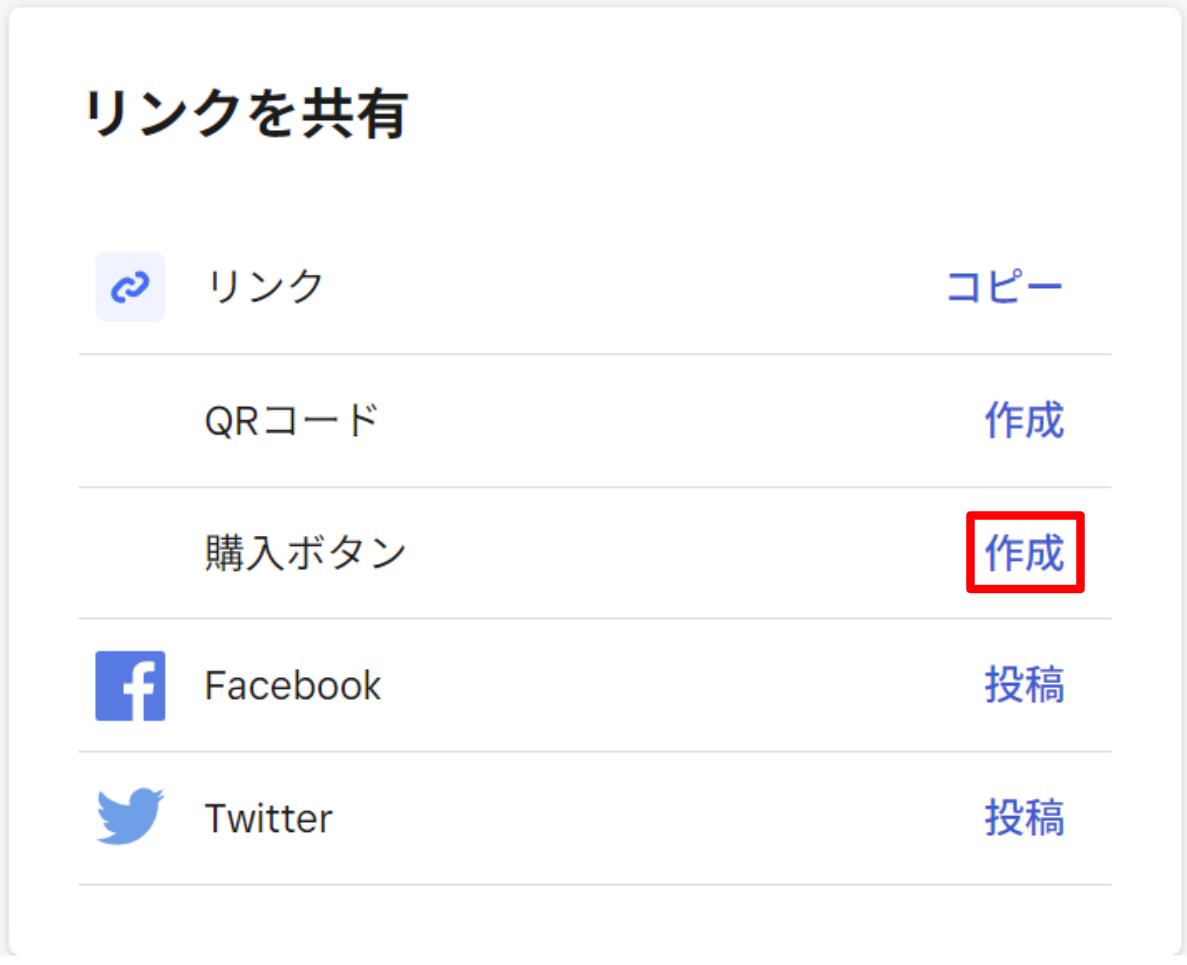Post to Facebook with 投稿
Viewport: 1187px width, 965px height.
1024,686
